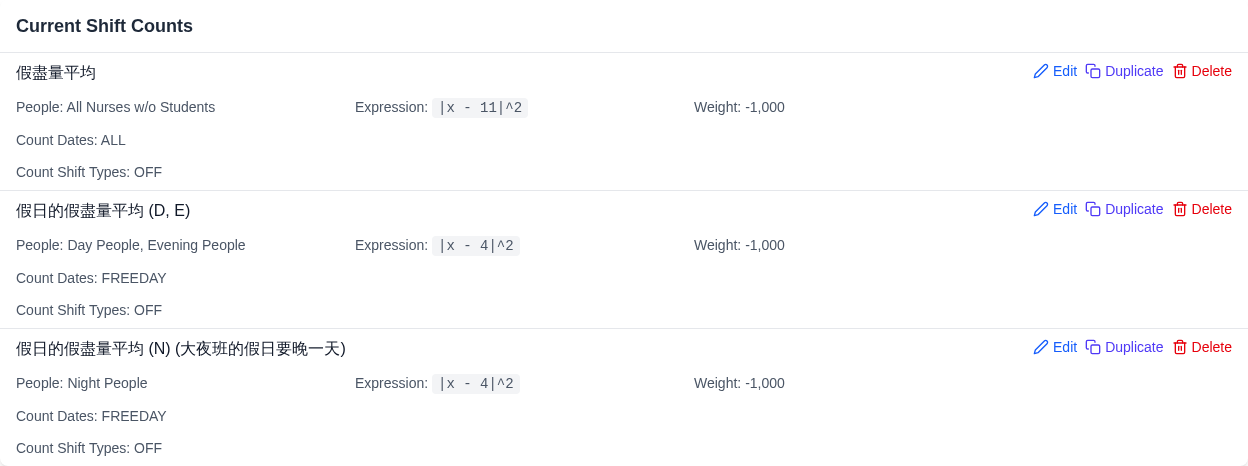1248x466 pixels.
Task: Click the Current Shift Counts heading
Action: (104, 26)
